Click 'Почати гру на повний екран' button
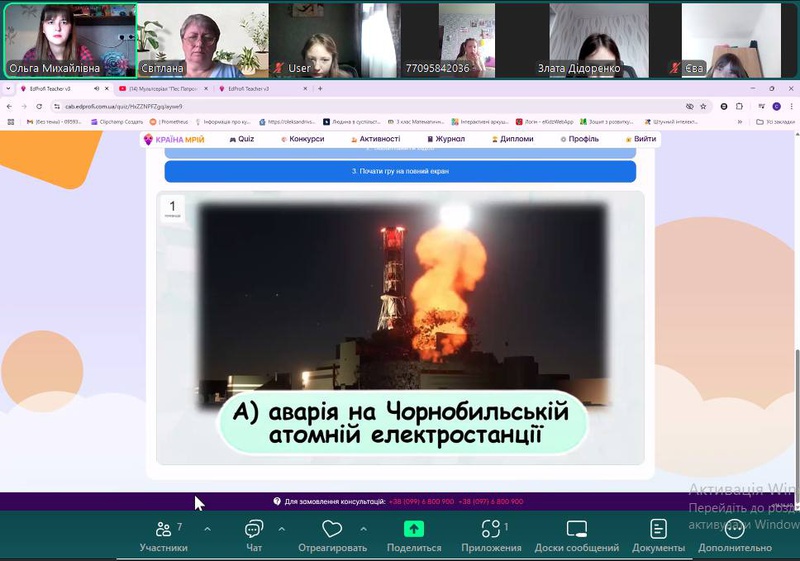800x561 pixels. pos(400,171)
